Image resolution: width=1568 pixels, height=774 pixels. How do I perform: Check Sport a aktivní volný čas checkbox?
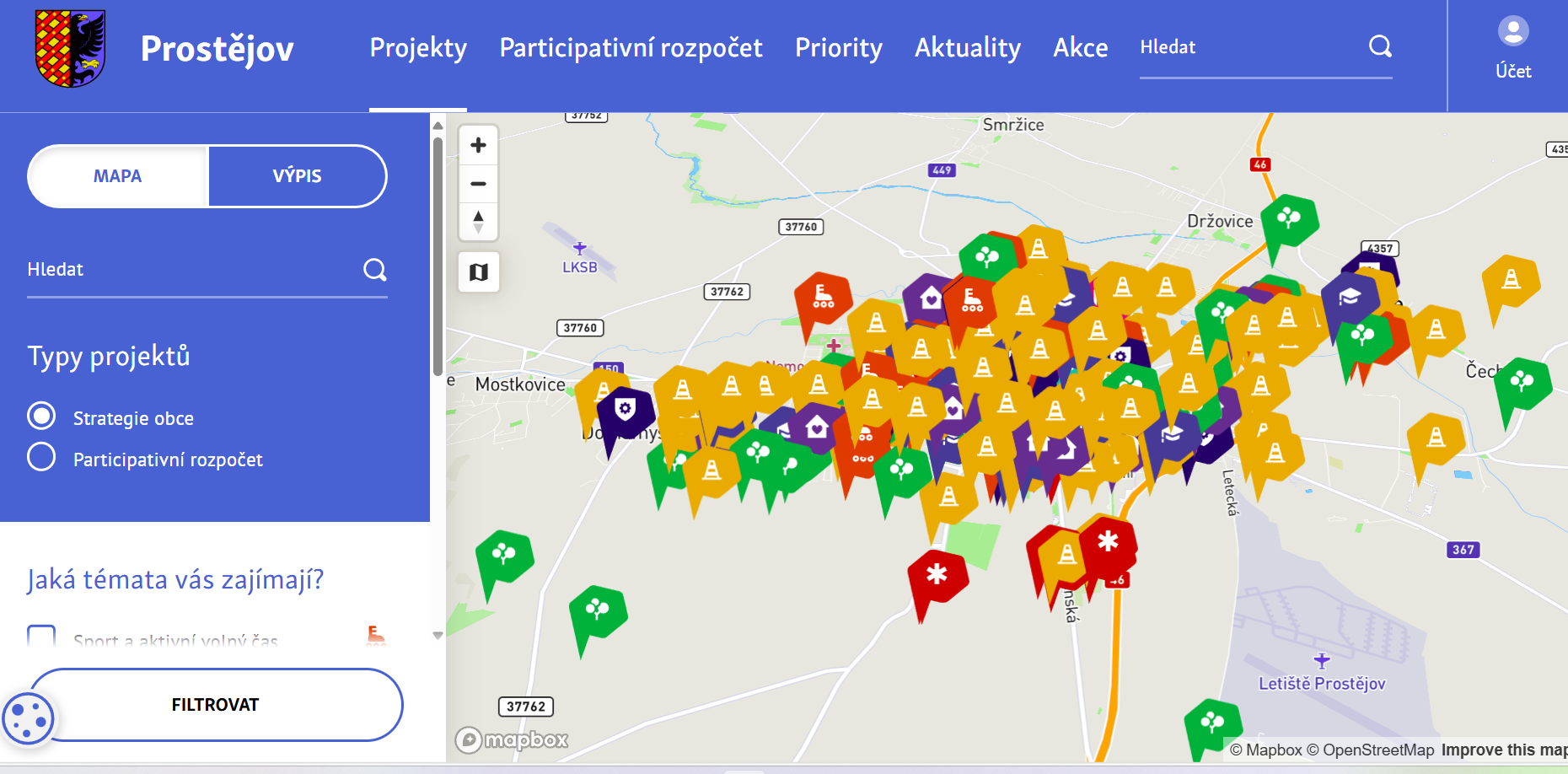[41, 636]
